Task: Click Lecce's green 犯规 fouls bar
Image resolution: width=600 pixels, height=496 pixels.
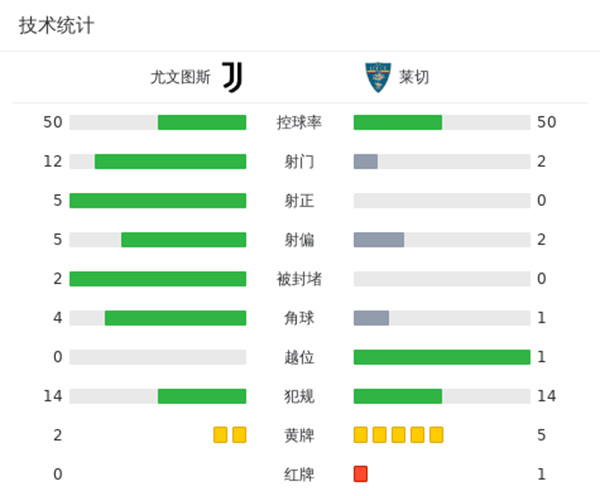Action: click(x=398, y=396)
